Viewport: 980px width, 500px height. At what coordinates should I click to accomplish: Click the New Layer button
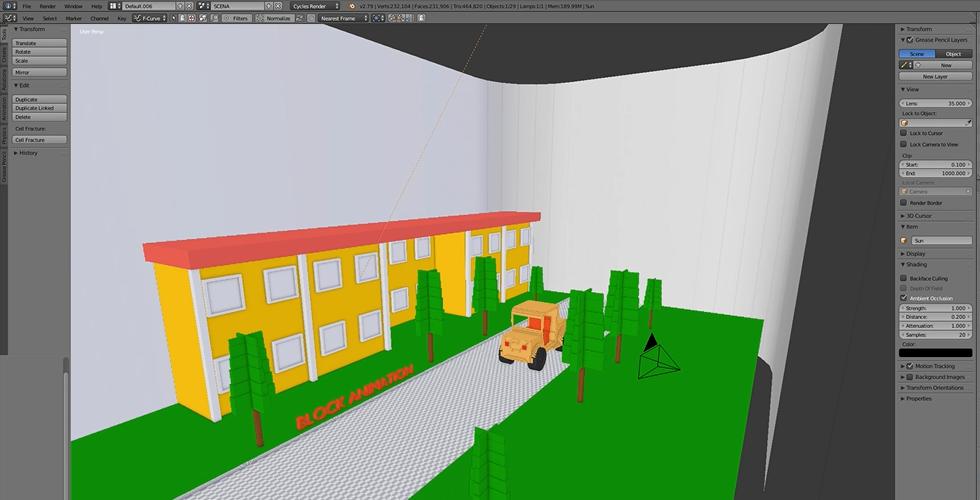(x=935, y=76)
